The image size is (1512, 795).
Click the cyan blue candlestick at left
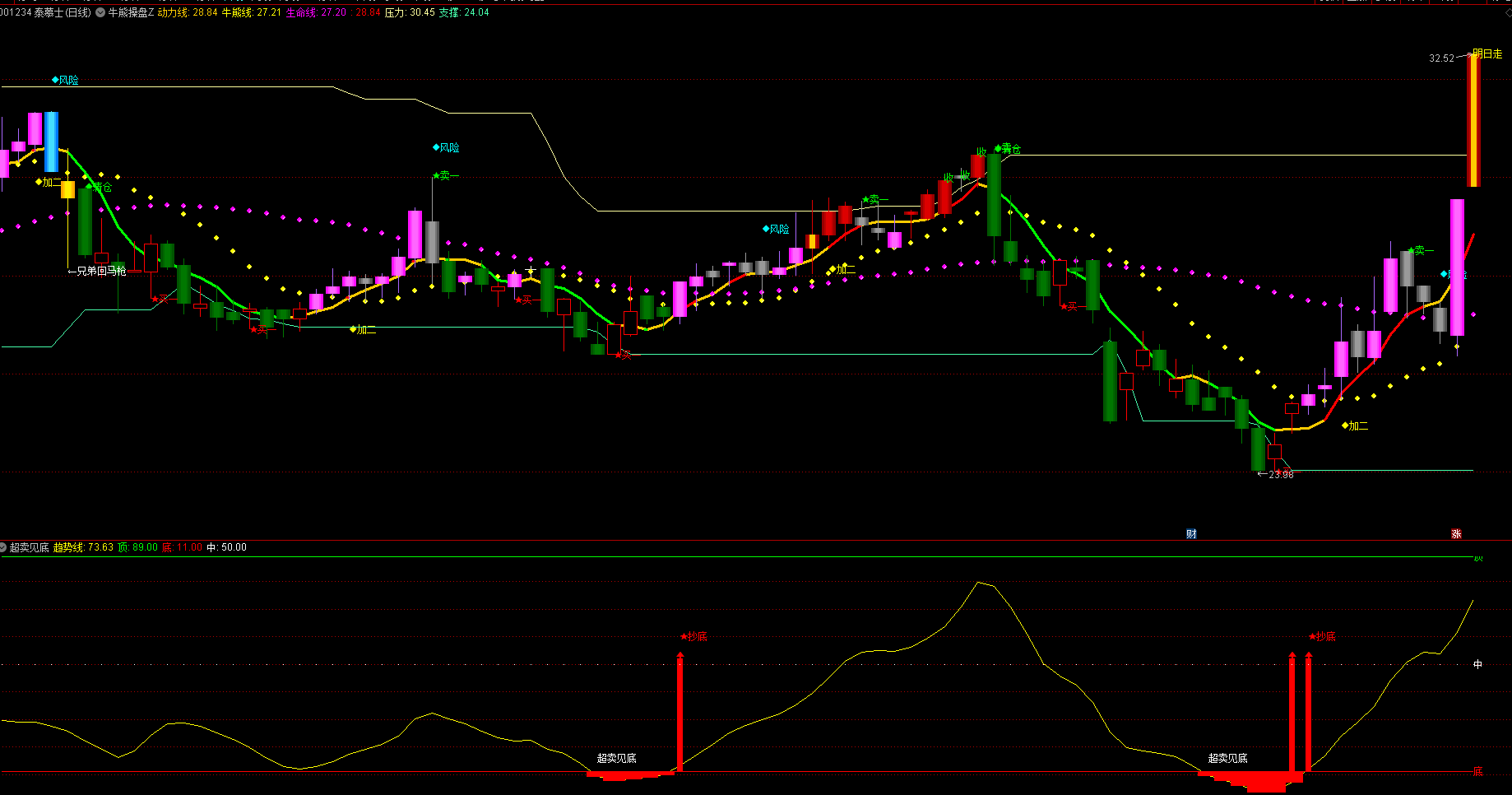51,142
